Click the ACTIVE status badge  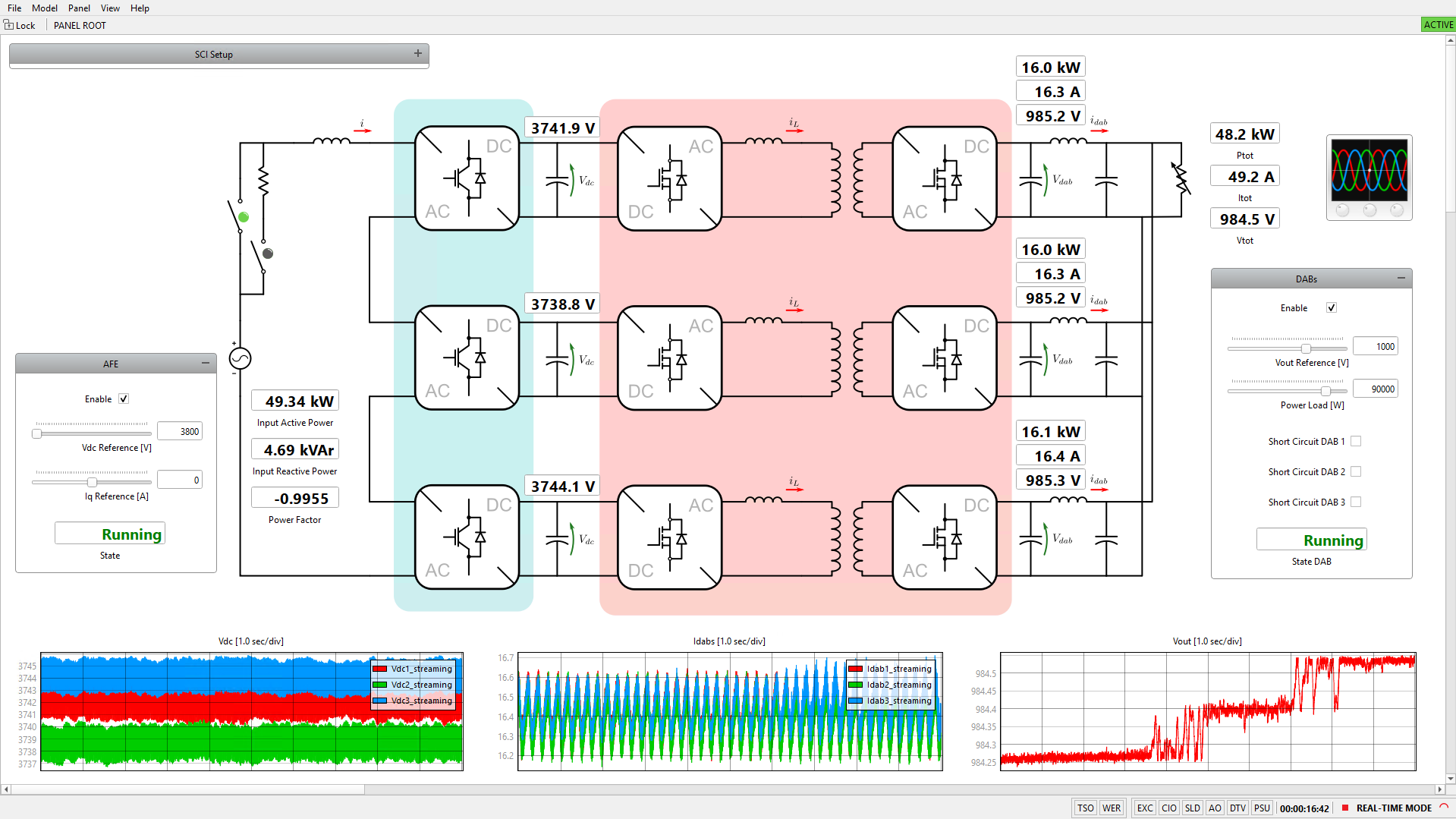point(1438,25)
